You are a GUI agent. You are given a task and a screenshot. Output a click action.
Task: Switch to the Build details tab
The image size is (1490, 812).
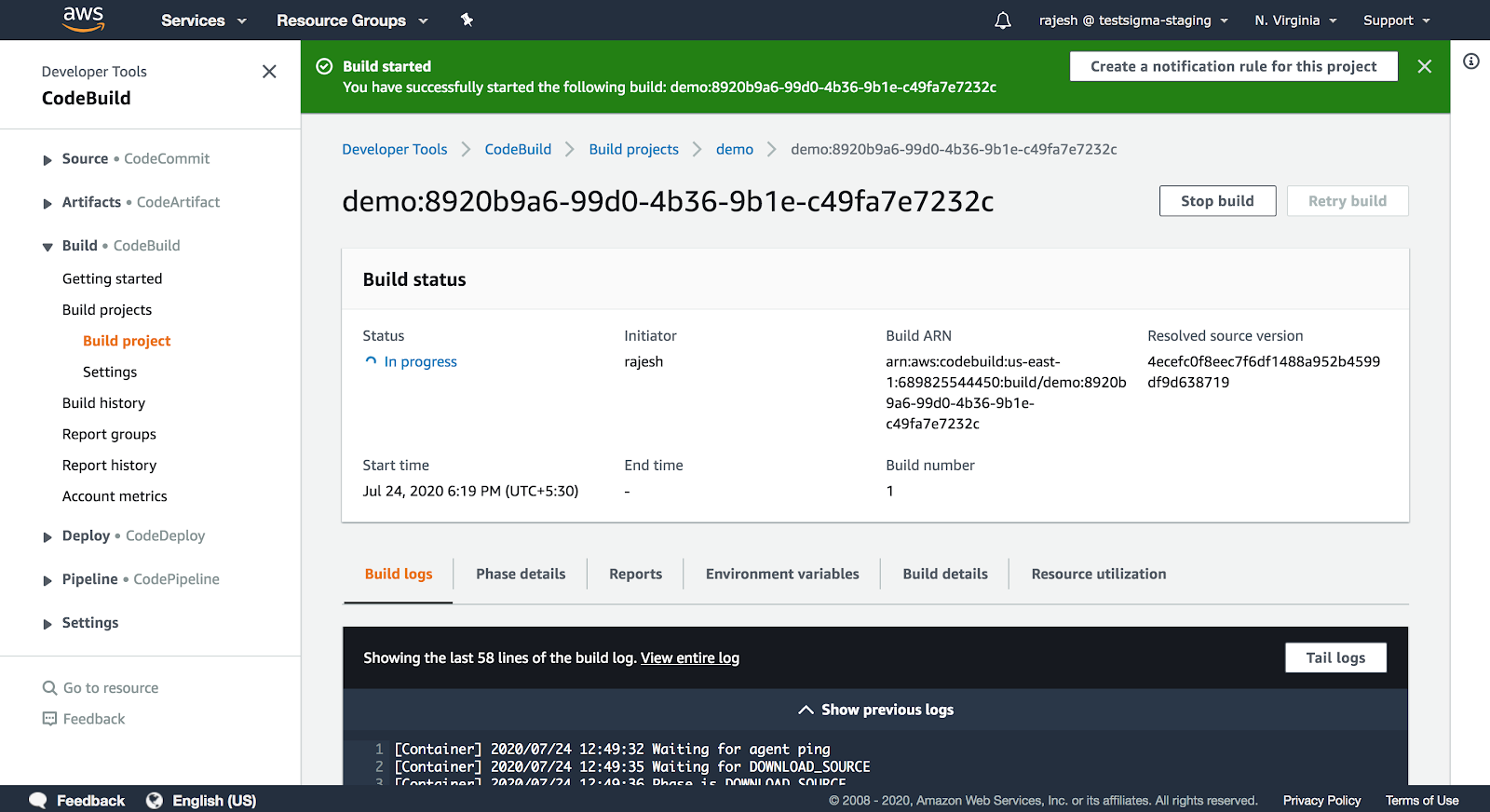click(945, 575)
